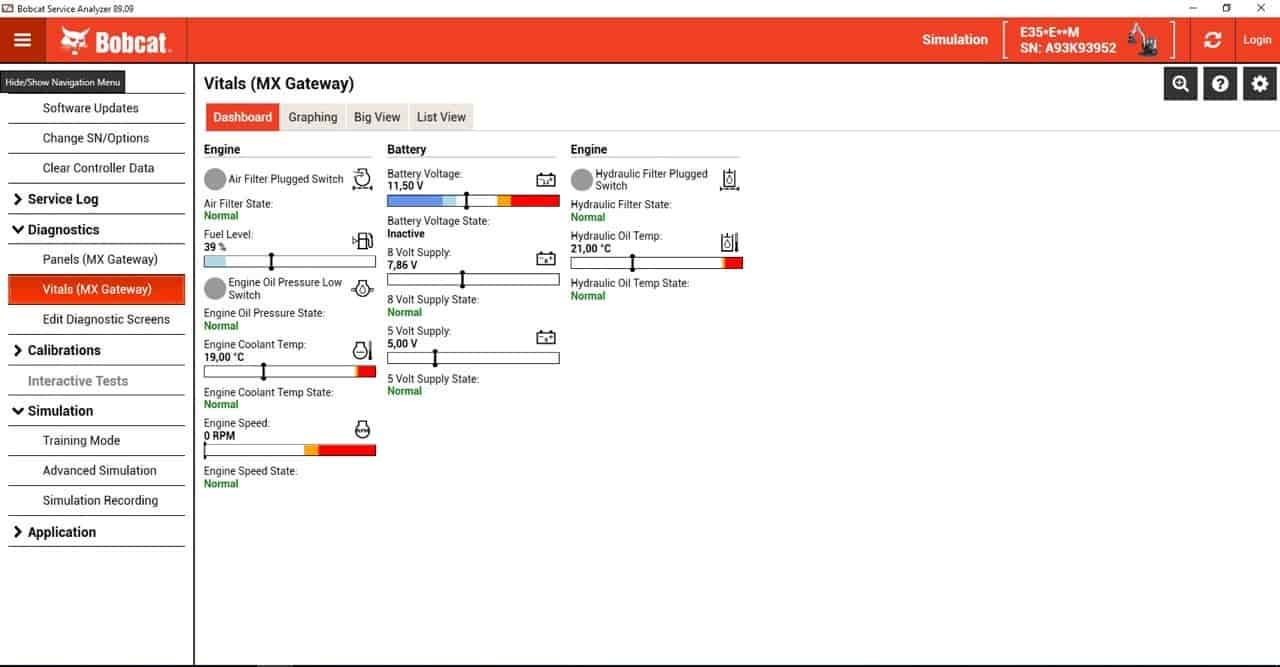Switch to the Graphing tab

(x=313, y=117)
